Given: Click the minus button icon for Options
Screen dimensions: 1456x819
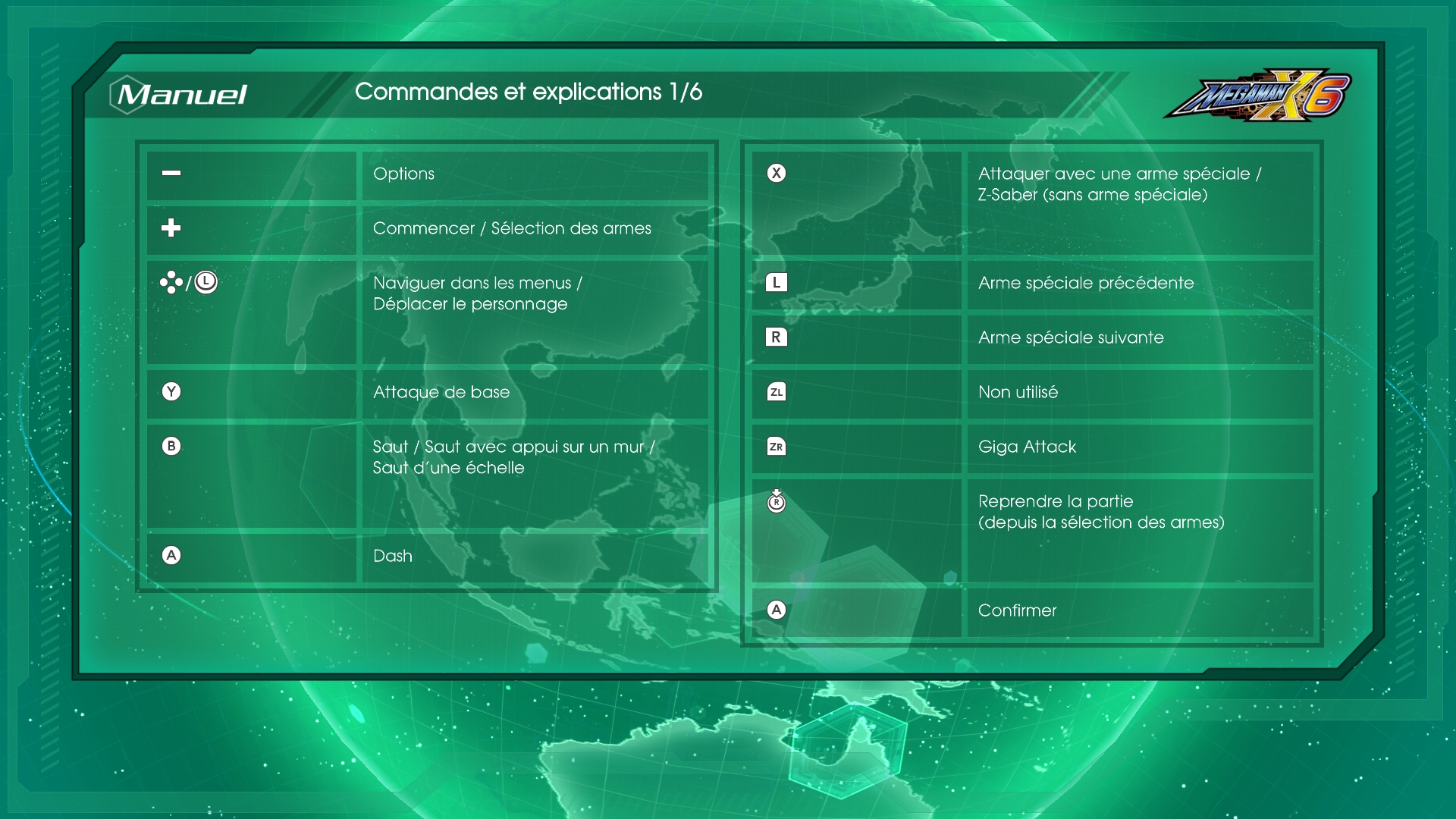Looking at the screenshot, I should 171,173.
